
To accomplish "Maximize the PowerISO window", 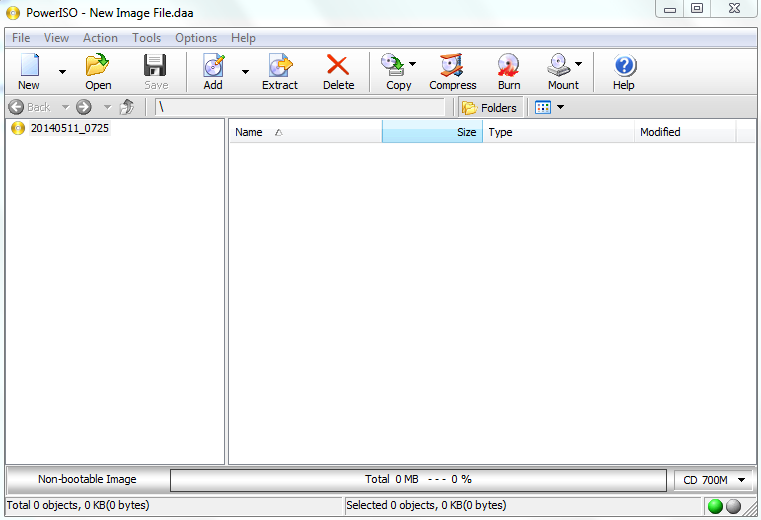I will pyautogui.click(x=697, y=9).
